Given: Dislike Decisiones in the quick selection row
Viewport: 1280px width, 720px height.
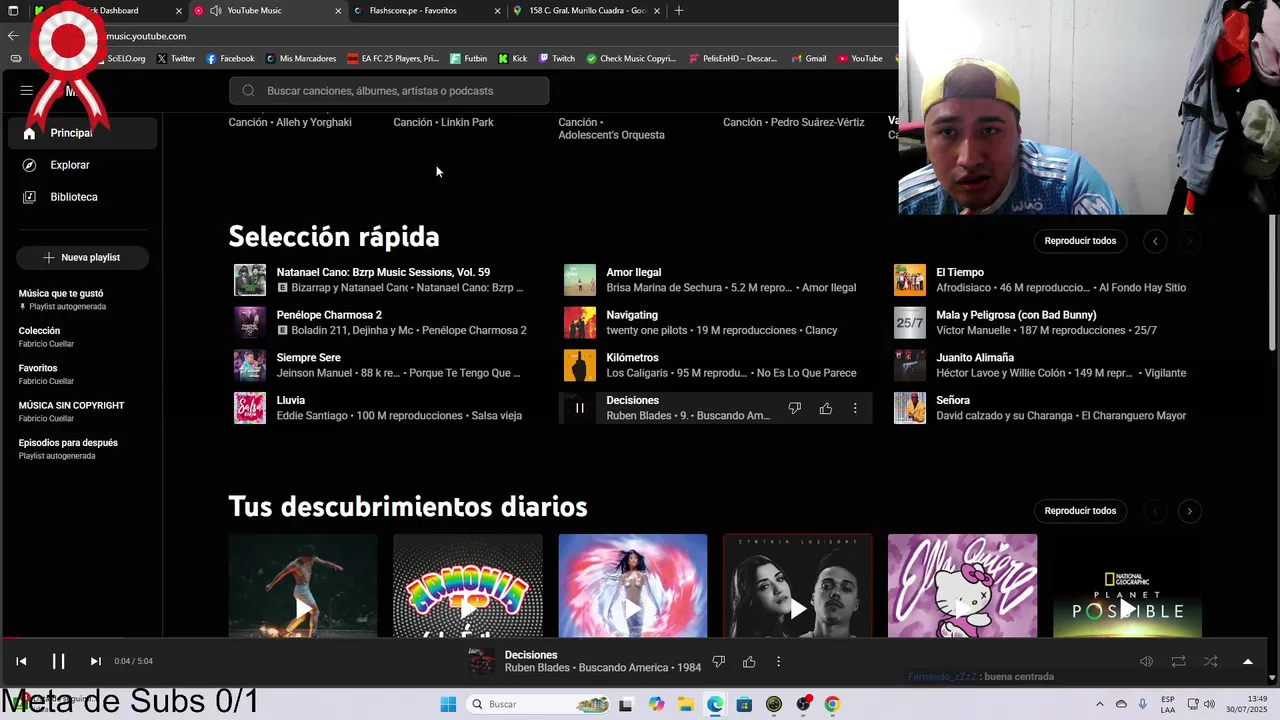Looking at the screenshot, I should (795, 408).
